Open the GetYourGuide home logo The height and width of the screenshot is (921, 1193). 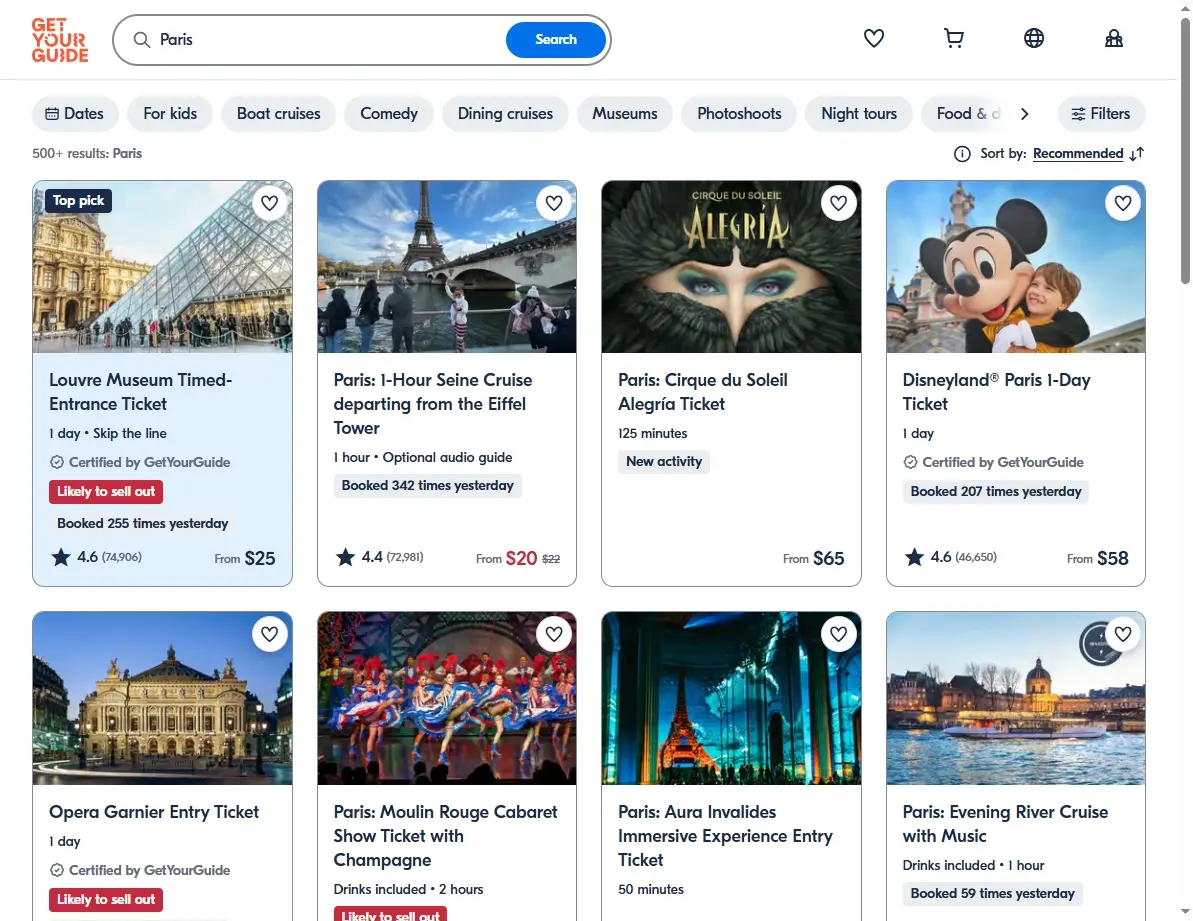tap(59, 40)
